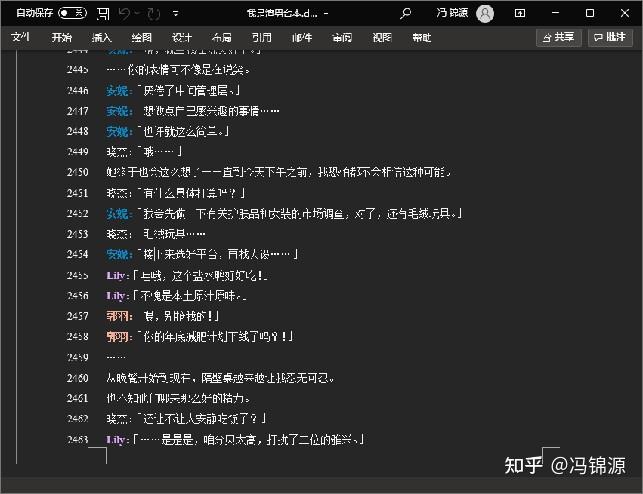Click line 2449 text 哦……
The image size is (643, 494).
pyautogui.click(x=158, y=152)
